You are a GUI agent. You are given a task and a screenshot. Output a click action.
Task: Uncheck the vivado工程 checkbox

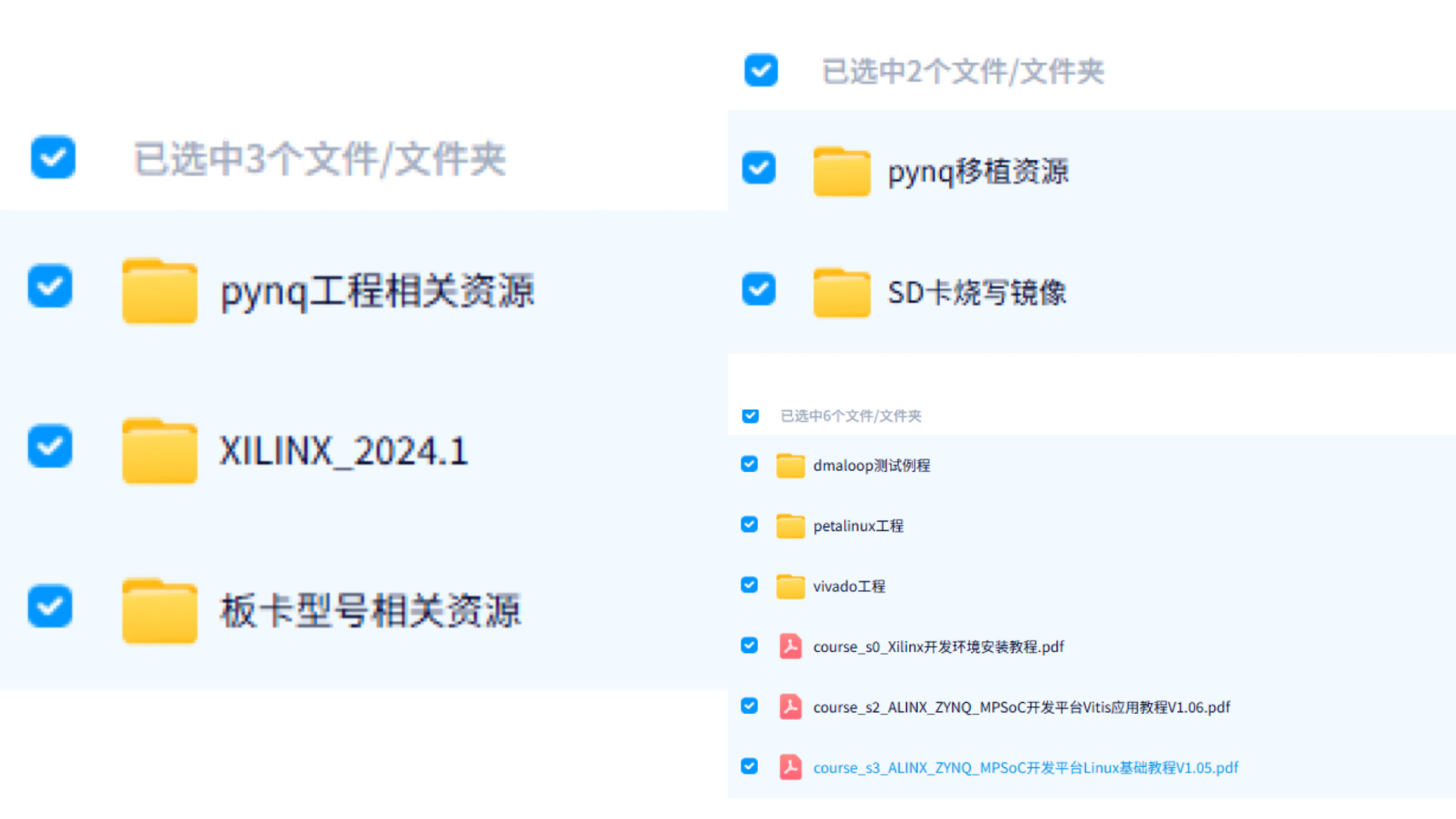[749, 585]
